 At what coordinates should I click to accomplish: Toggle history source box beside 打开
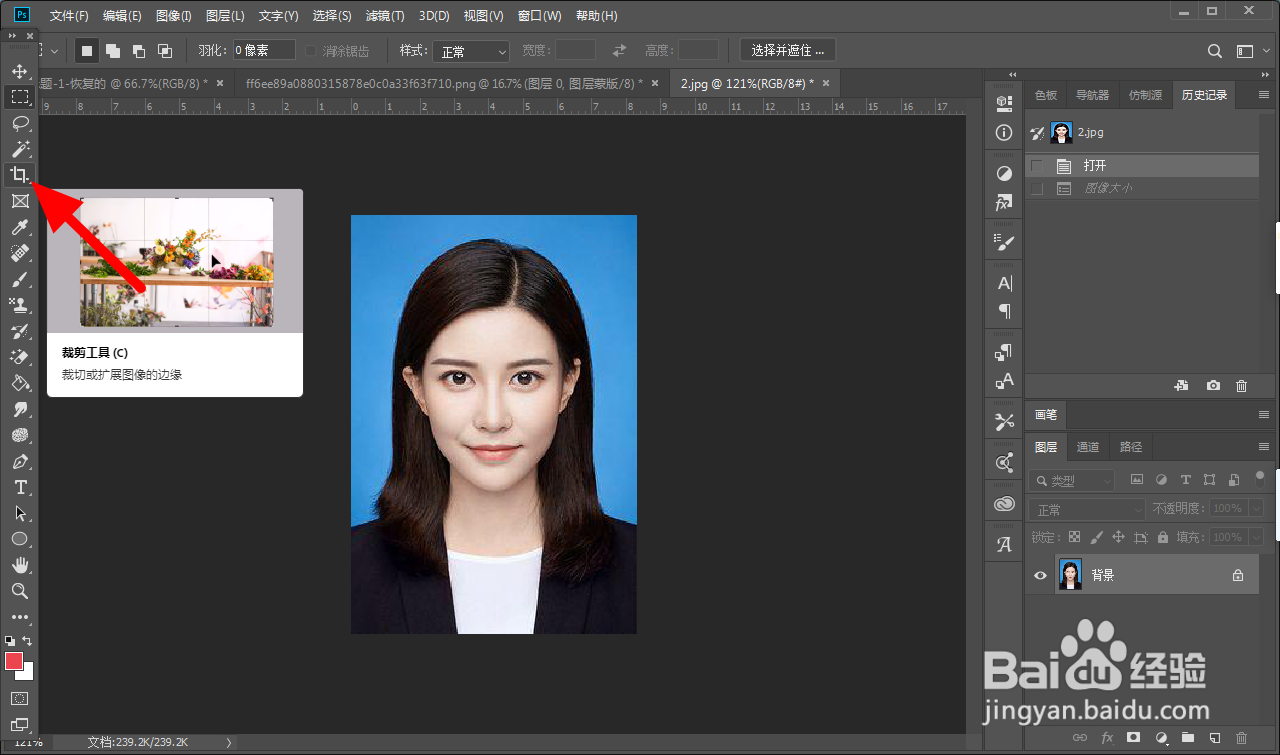tap(1037, 166)
